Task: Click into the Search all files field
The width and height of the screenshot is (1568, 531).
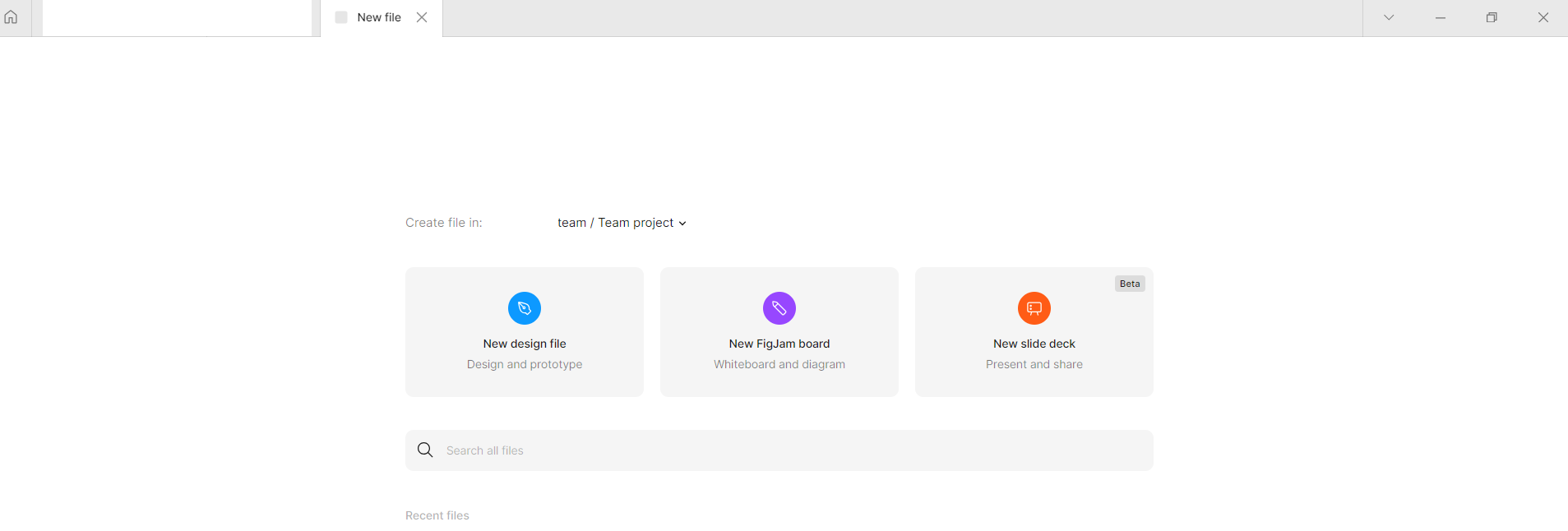Action: pyautogui.click(x=779, y=450)
